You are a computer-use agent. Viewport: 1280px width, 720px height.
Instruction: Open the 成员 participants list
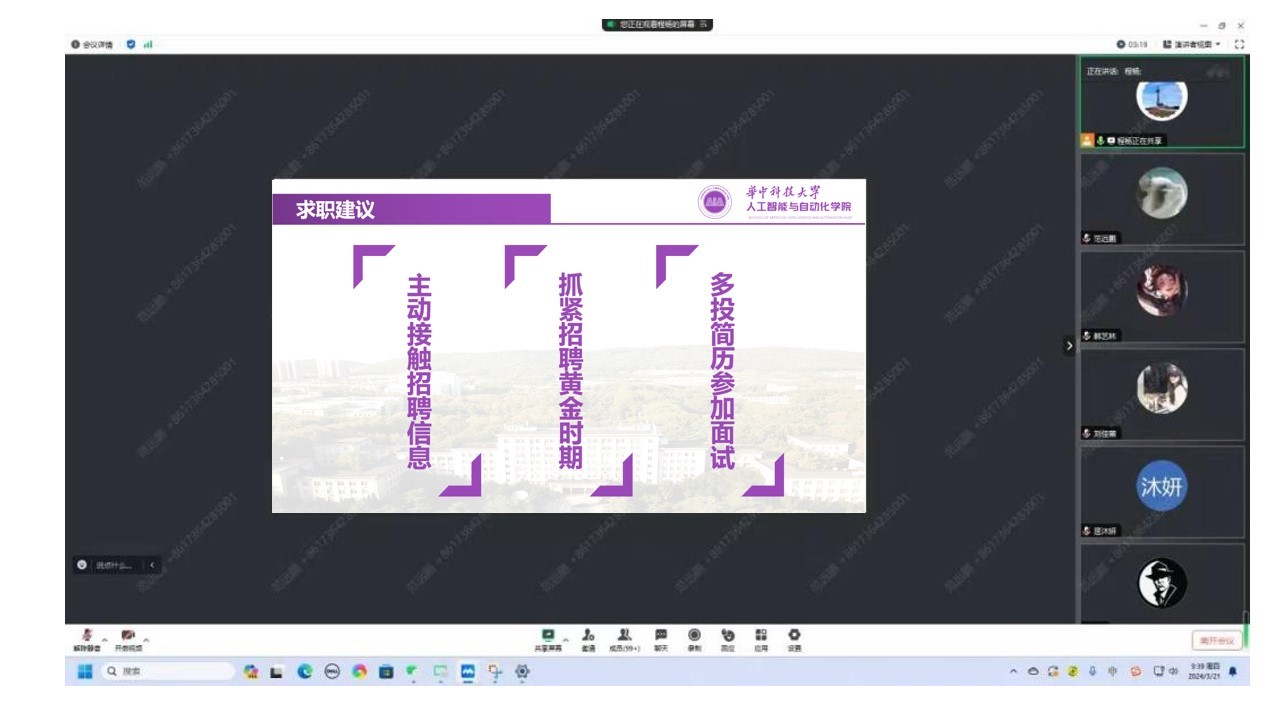pos(624,638)
